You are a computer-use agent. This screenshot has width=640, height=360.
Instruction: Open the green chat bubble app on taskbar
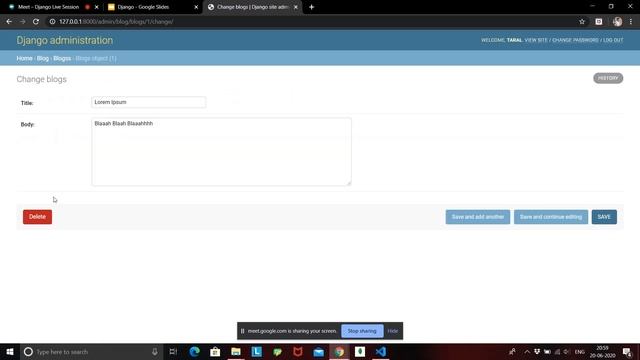point(277,352)
